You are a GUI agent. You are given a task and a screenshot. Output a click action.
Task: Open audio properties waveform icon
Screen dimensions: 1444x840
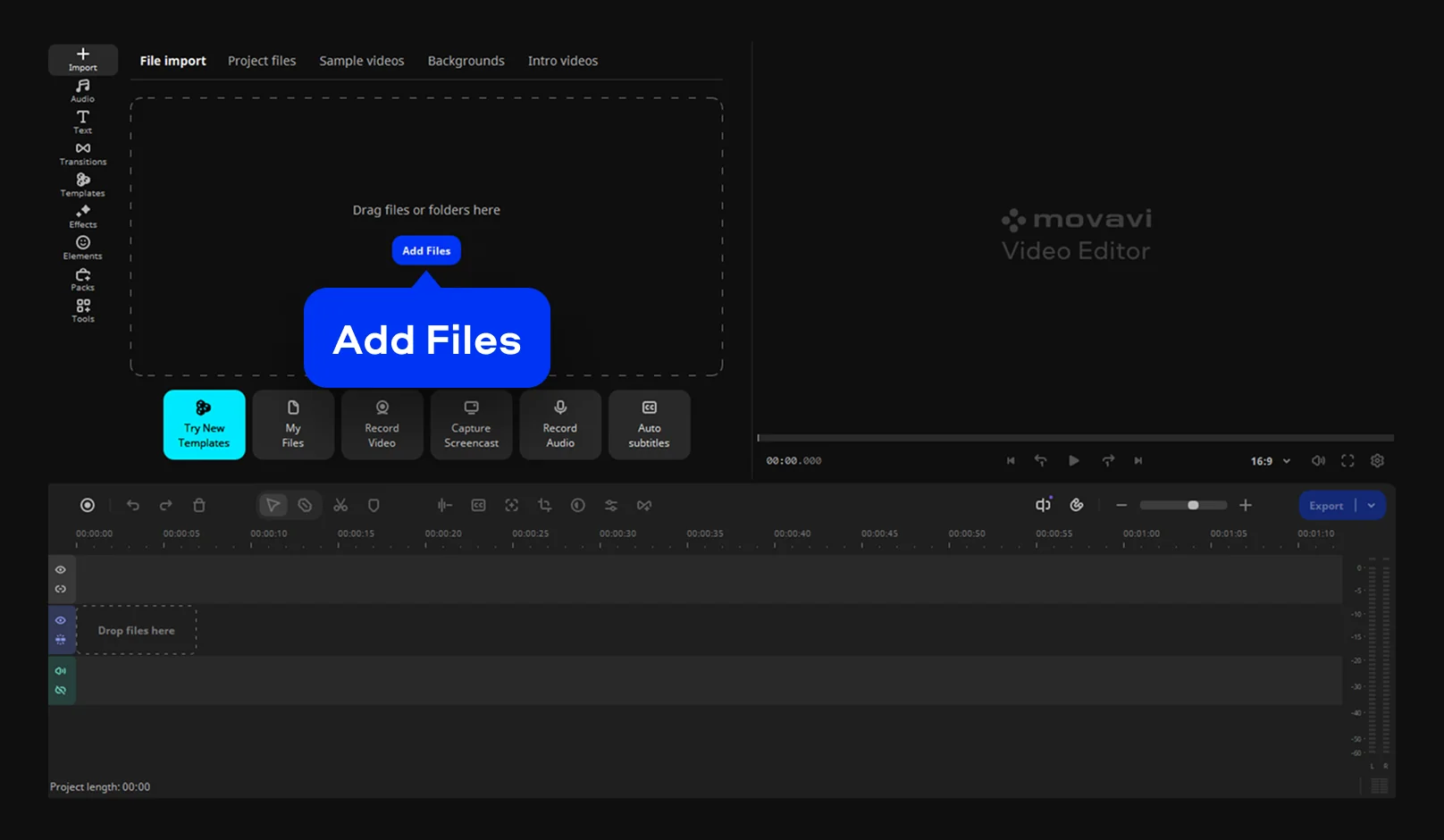445,506
